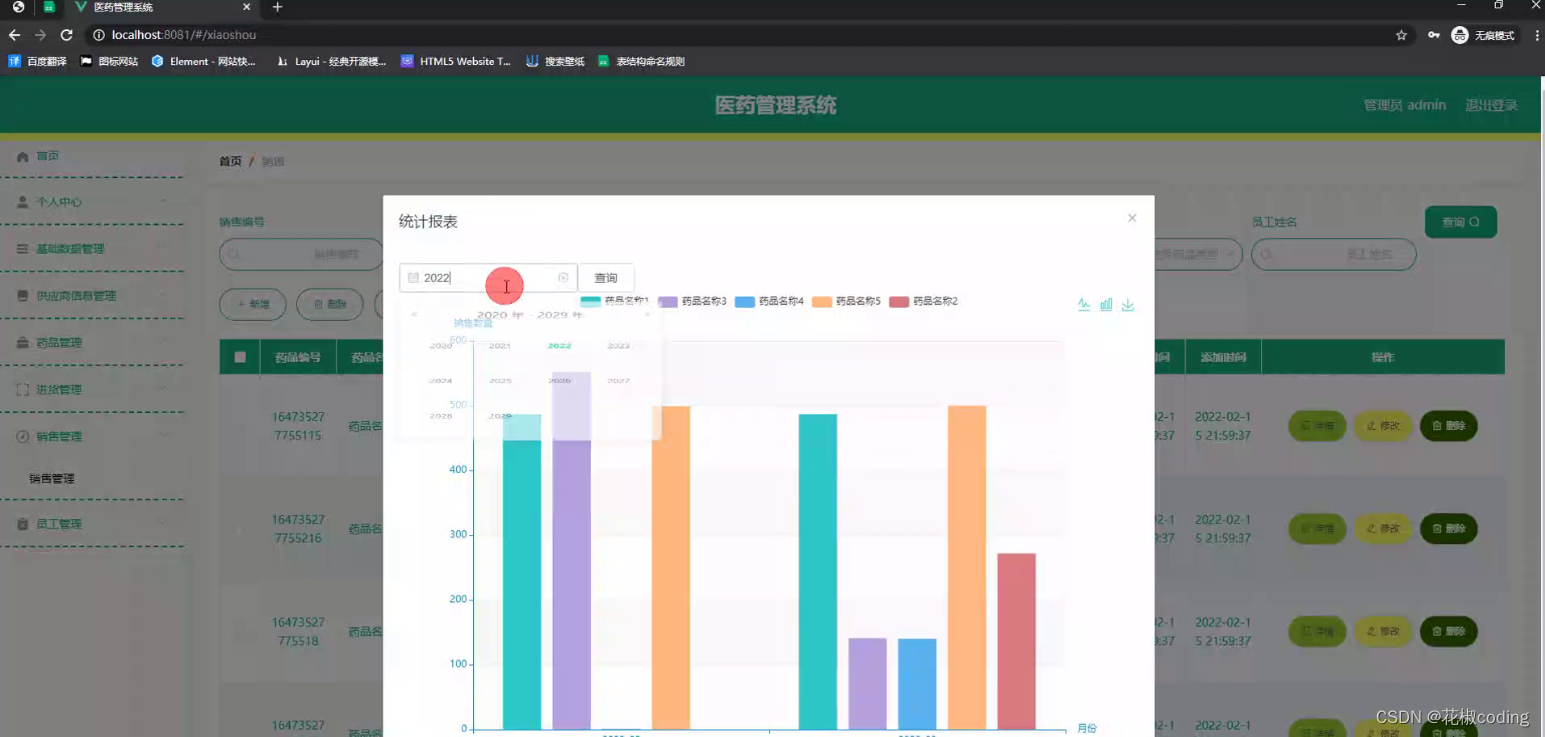This screenshot has height=737, width=1545.
Task: Go back in browser
Action: (14, 35)
